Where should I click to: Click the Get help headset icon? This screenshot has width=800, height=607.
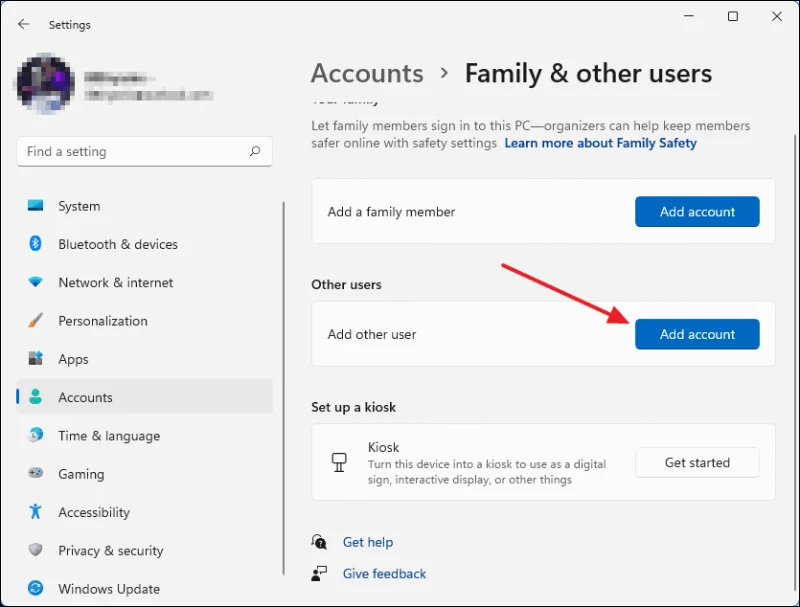point(319,542)
